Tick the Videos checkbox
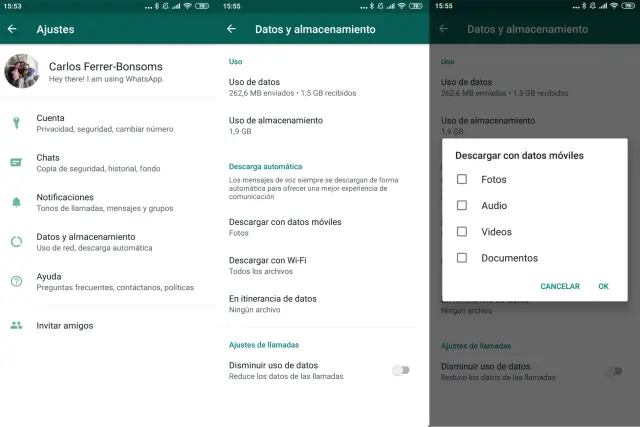Screen dimensions: 640x427 pos(461,232)
